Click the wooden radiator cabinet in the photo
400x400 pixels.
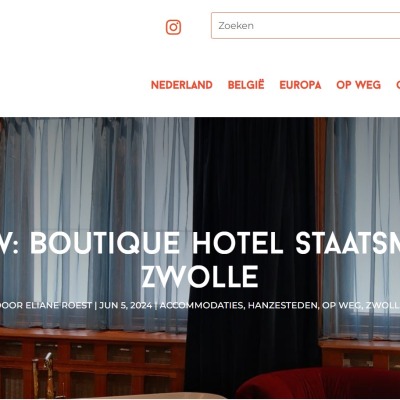click(x=93, y=362)
